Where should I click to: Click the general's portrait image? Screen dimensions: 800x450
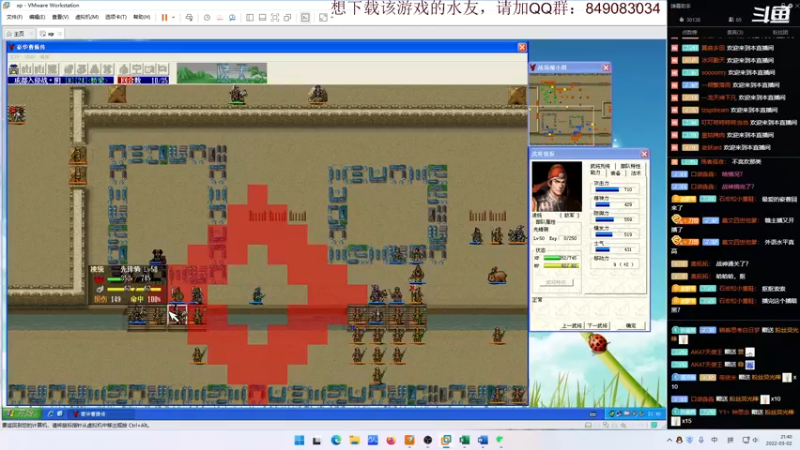point(557,186)
